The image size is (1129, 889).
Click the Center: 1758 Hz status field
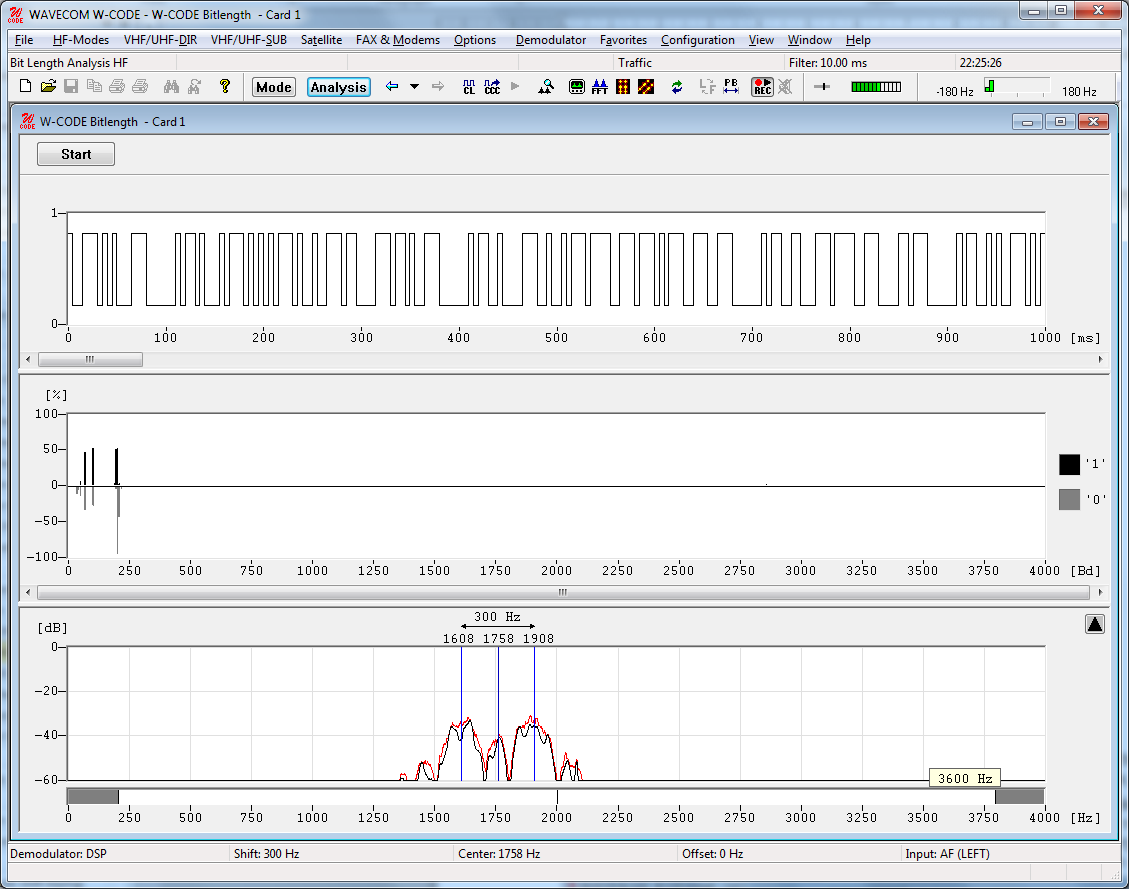pyautogui.click(x=564, y=854)
